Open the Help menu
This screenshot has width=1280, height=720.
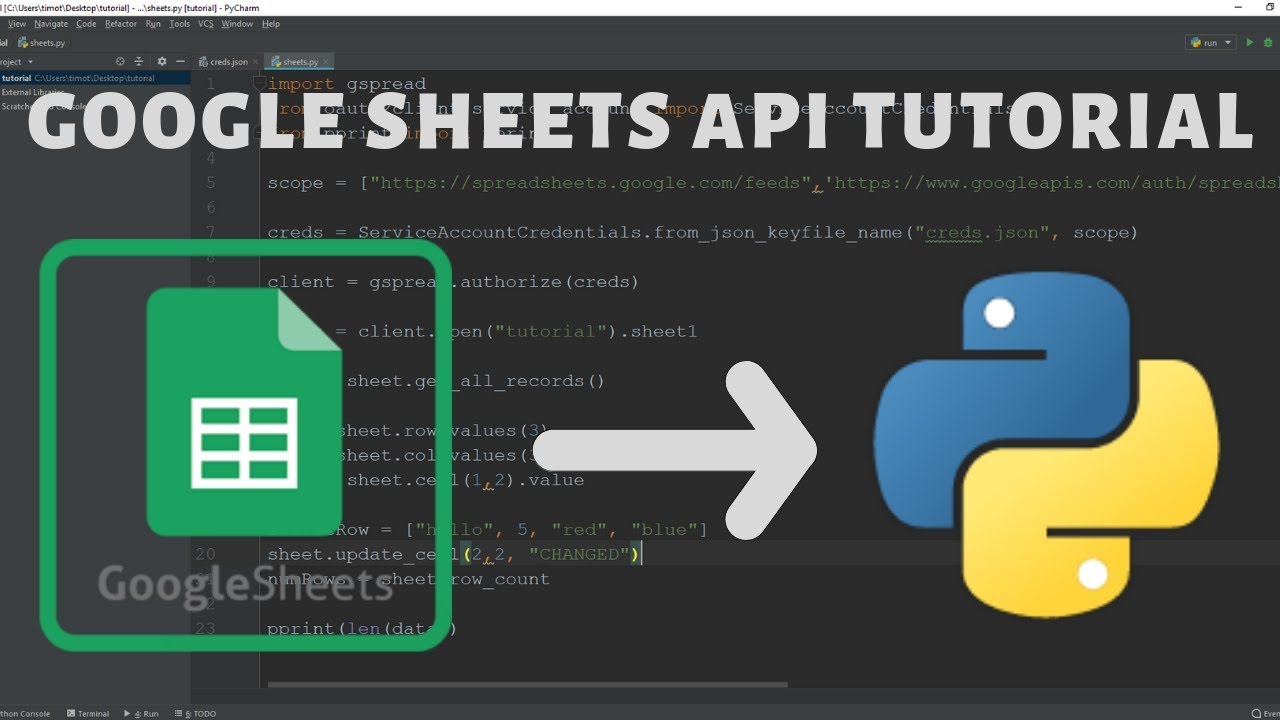point(270,23)
